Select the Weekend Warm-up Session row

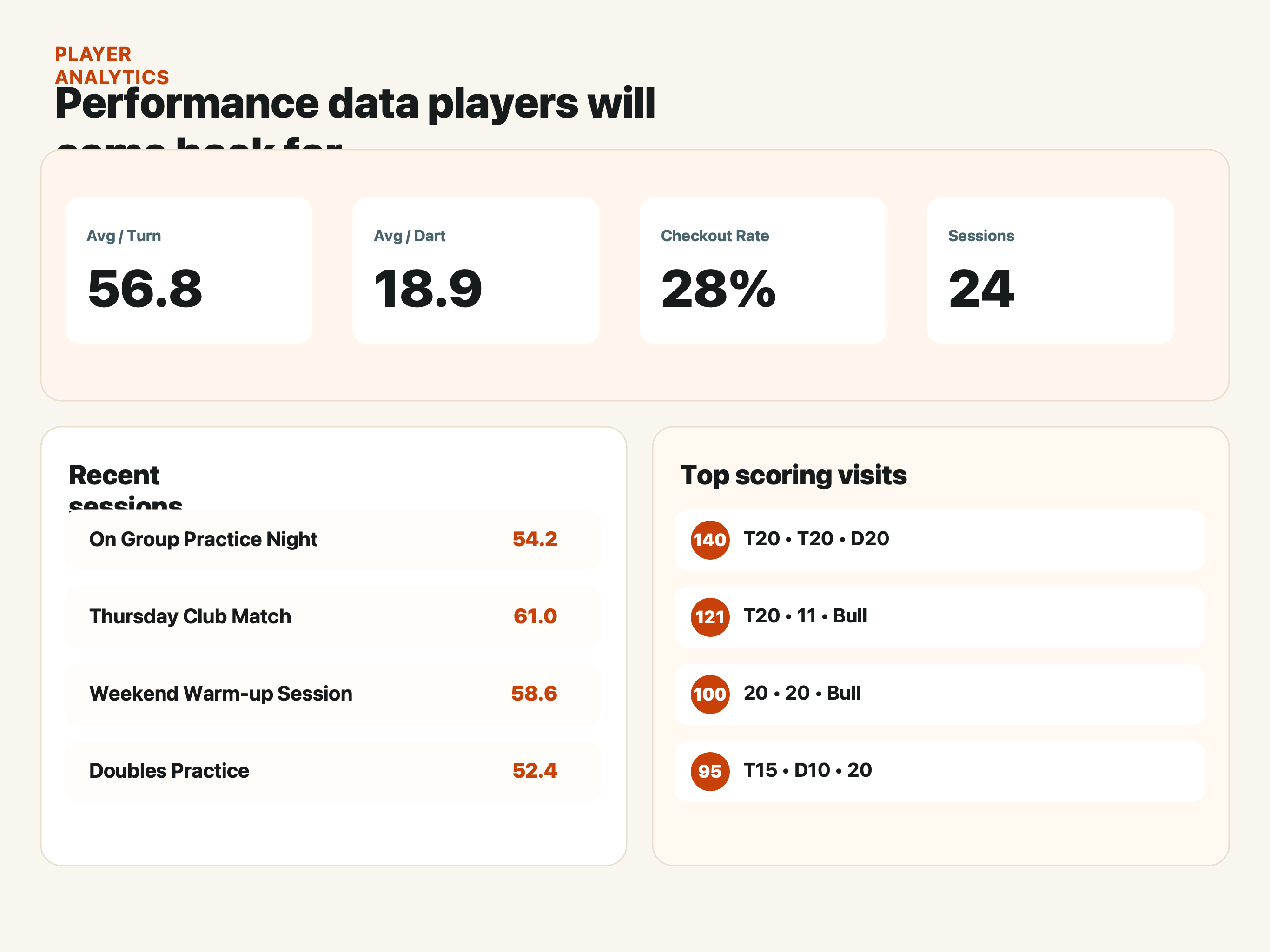[x=334, y=694]
